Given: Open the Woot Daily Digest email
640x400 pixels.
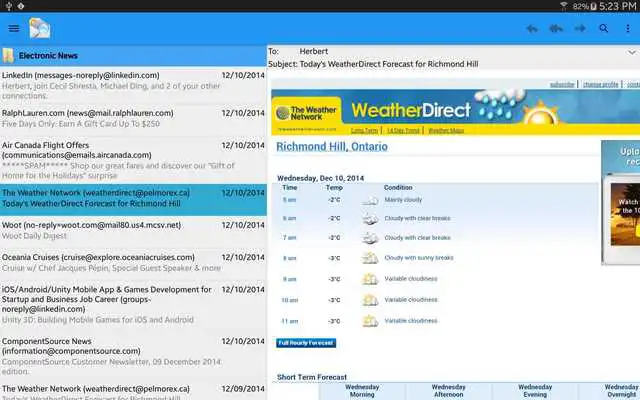Looking at the screenshot, I should coord(133,230).
